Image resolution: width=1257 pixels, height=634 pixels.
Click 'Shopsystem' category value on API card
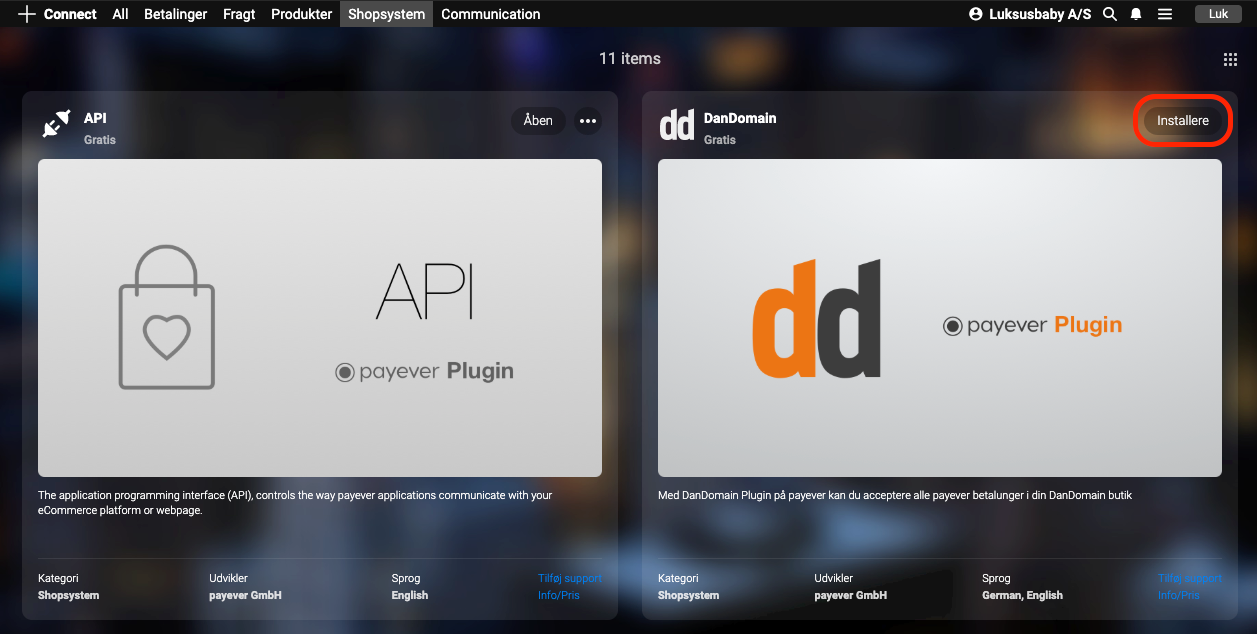(x=69, y=595)
